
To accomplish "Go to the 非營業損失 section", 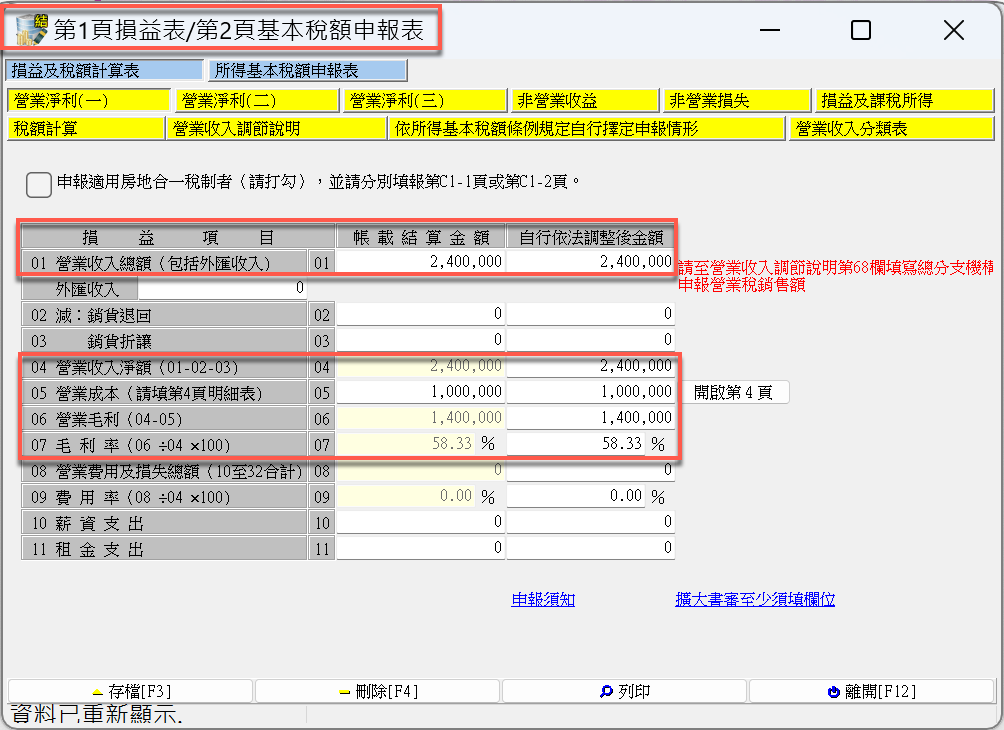I will (x=736, y=101).
